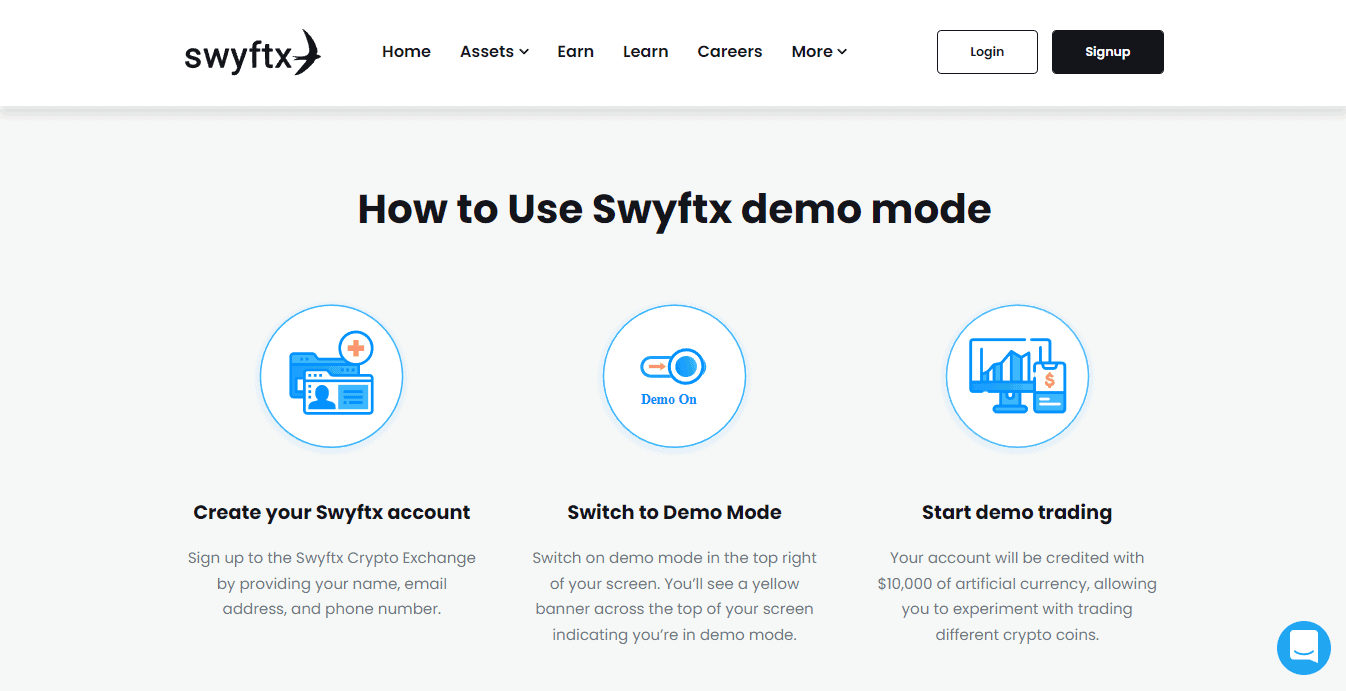Click the account creation illustration icon

pyautogui.click(x=331, y=376)
